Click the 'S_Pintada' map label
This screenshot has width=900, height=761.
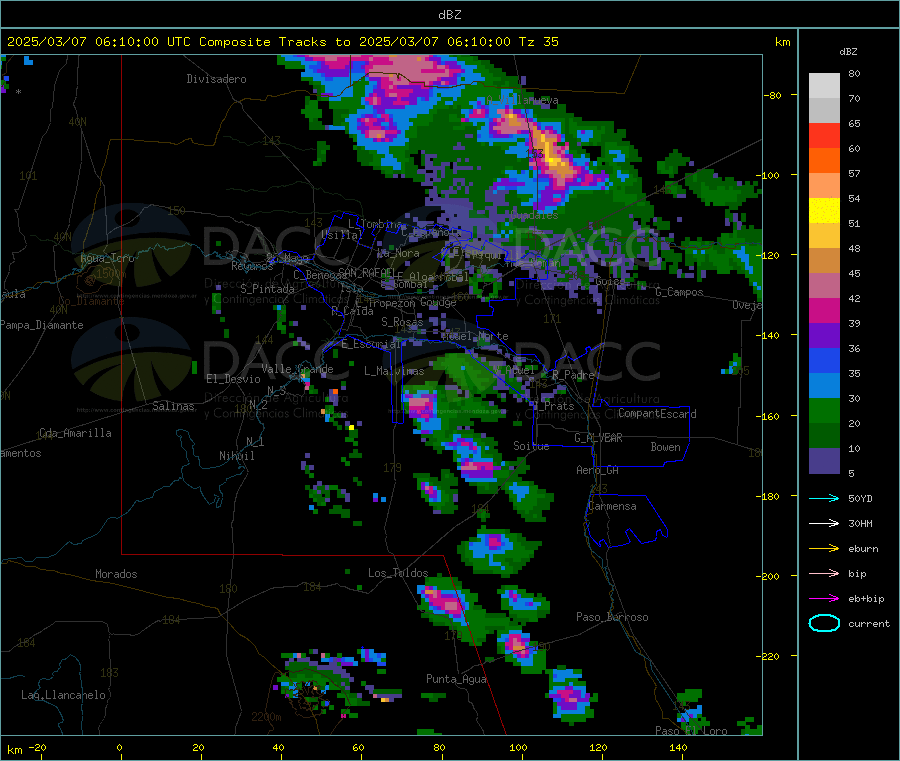267,289
